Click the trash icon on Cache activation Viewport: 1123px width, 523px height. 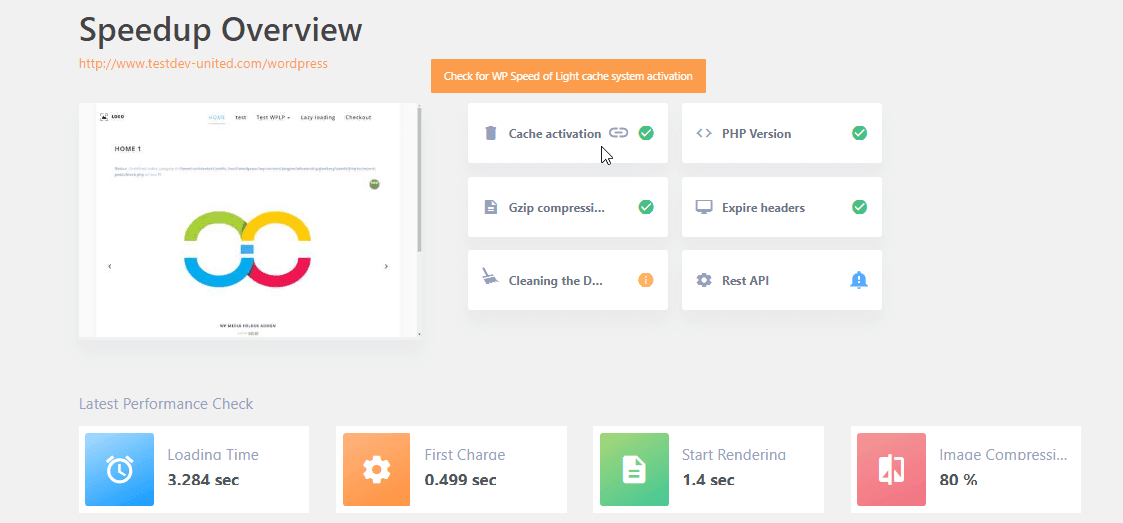coord(490,133)
